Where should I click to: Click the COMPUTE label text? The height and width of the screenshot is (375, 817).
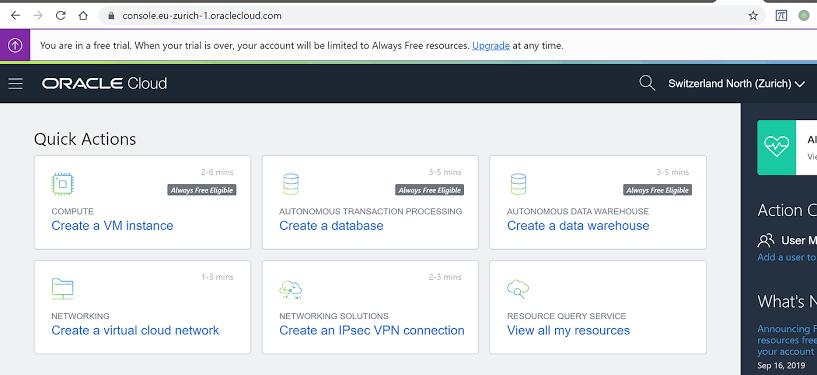72,211
